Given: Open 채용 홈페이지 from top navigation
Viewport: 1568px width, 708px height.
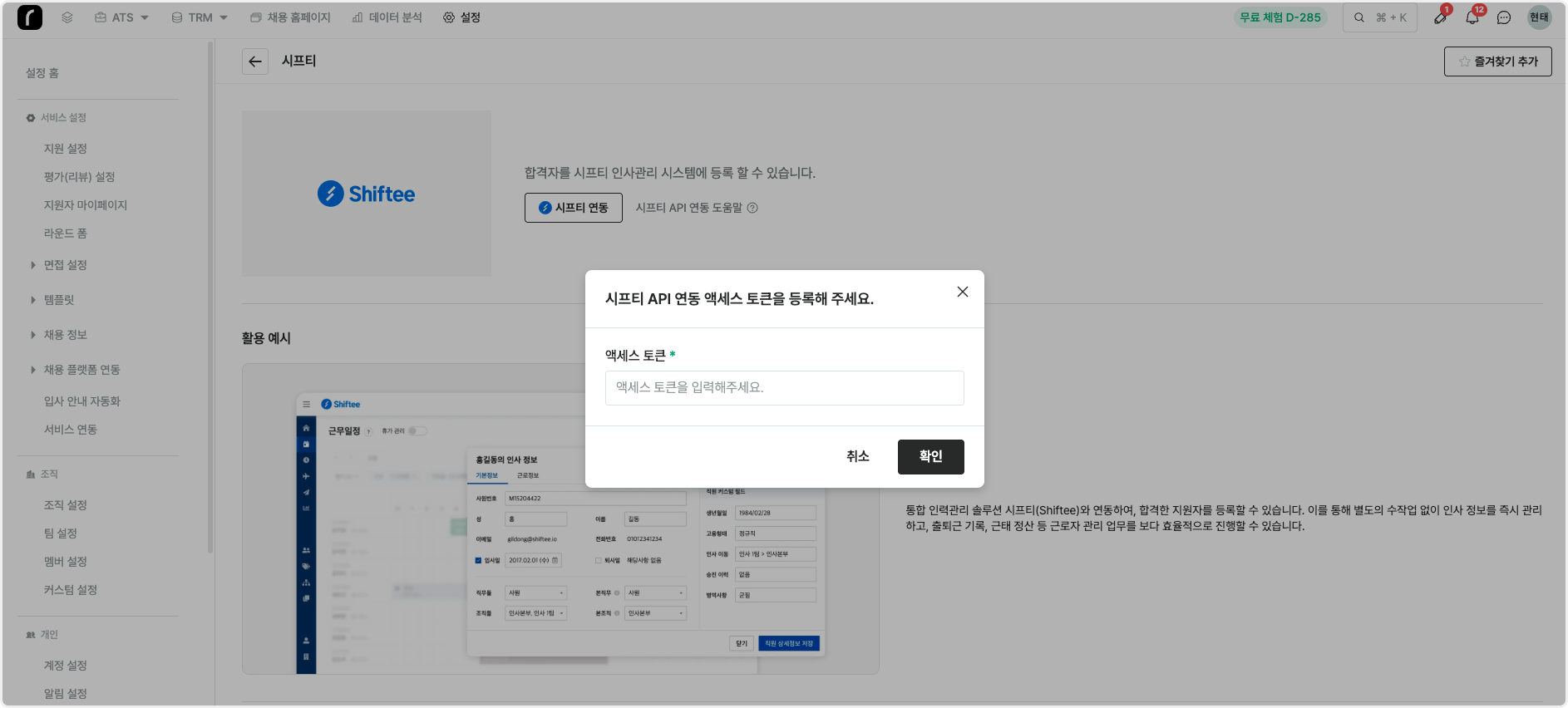Looking at the screenshot, I should [x=291, y=17].
